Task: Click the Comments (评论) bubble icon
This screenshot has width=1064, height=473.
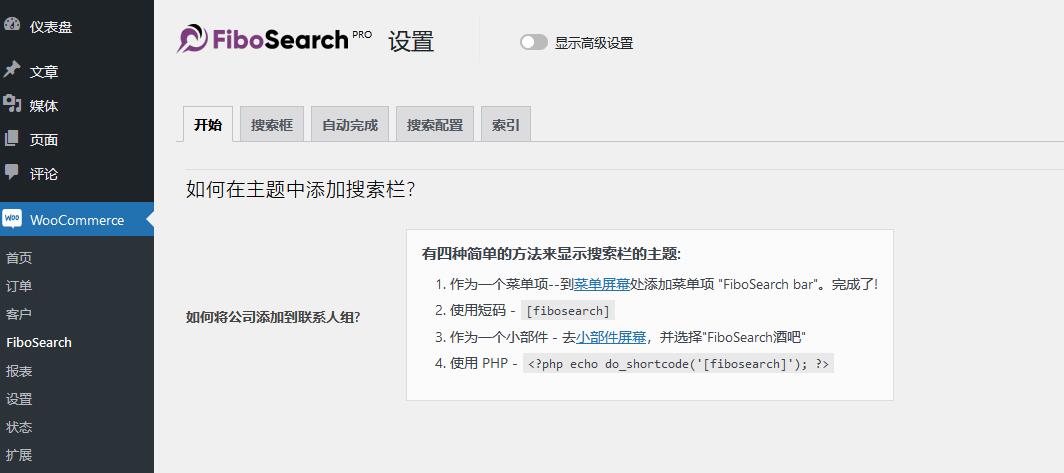Action: (x=12, y=172)
